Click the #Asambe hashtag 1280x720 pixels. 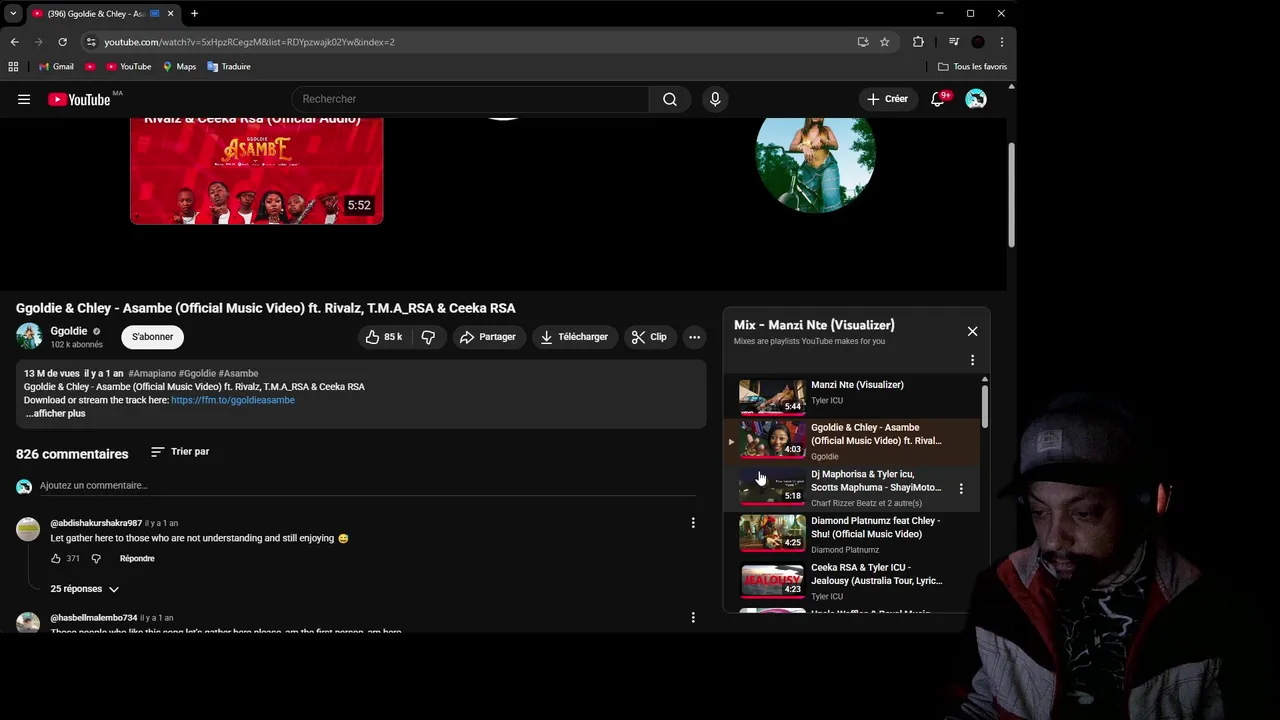coord(238,373)
